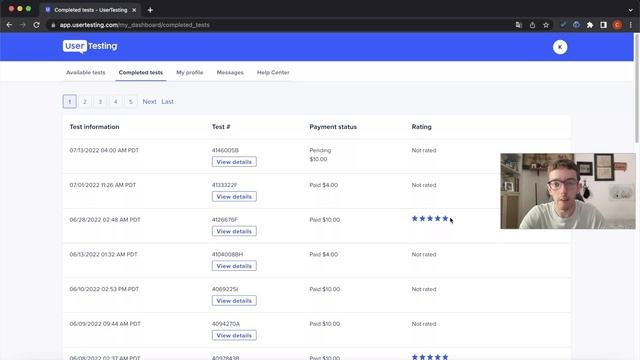
Task: Open the Messages tab
Action: coord(230,73)
